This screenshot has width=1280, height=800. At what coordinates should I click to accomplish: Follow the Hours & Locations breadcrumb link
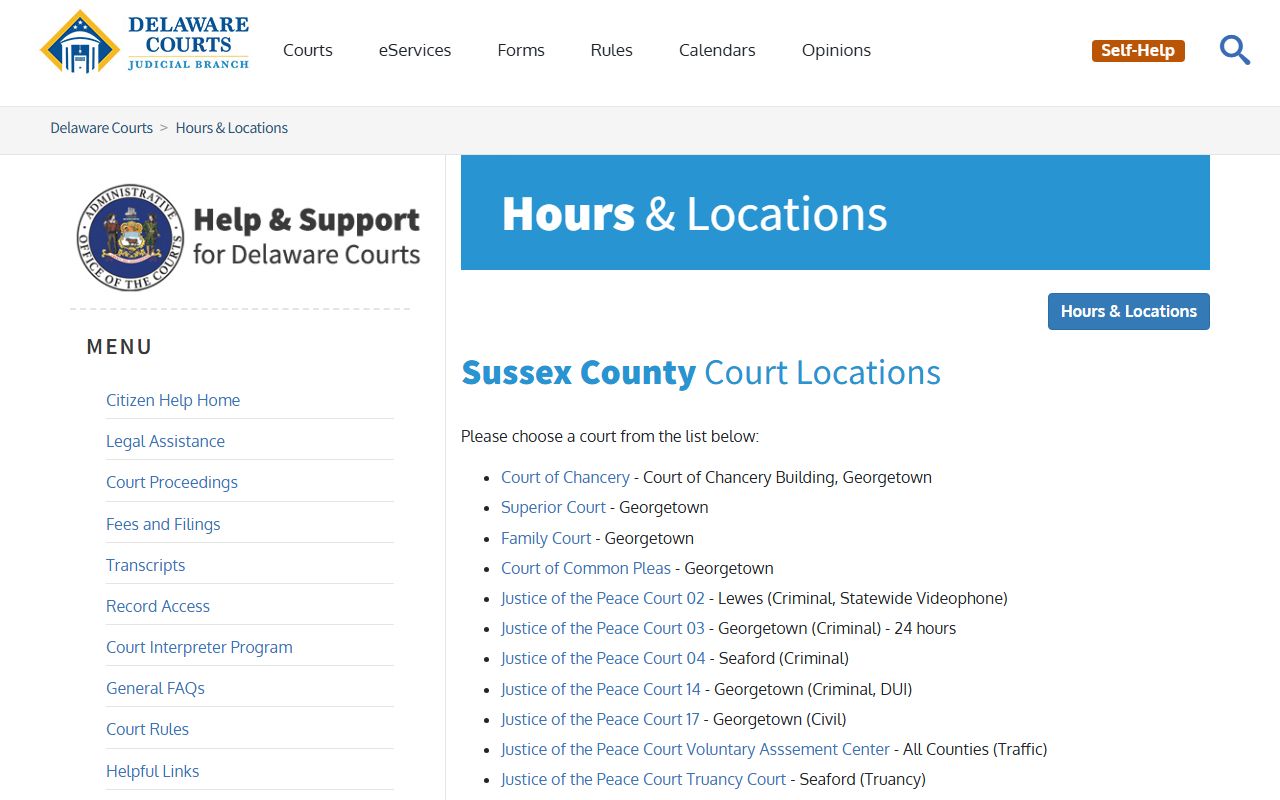(232, 128)
